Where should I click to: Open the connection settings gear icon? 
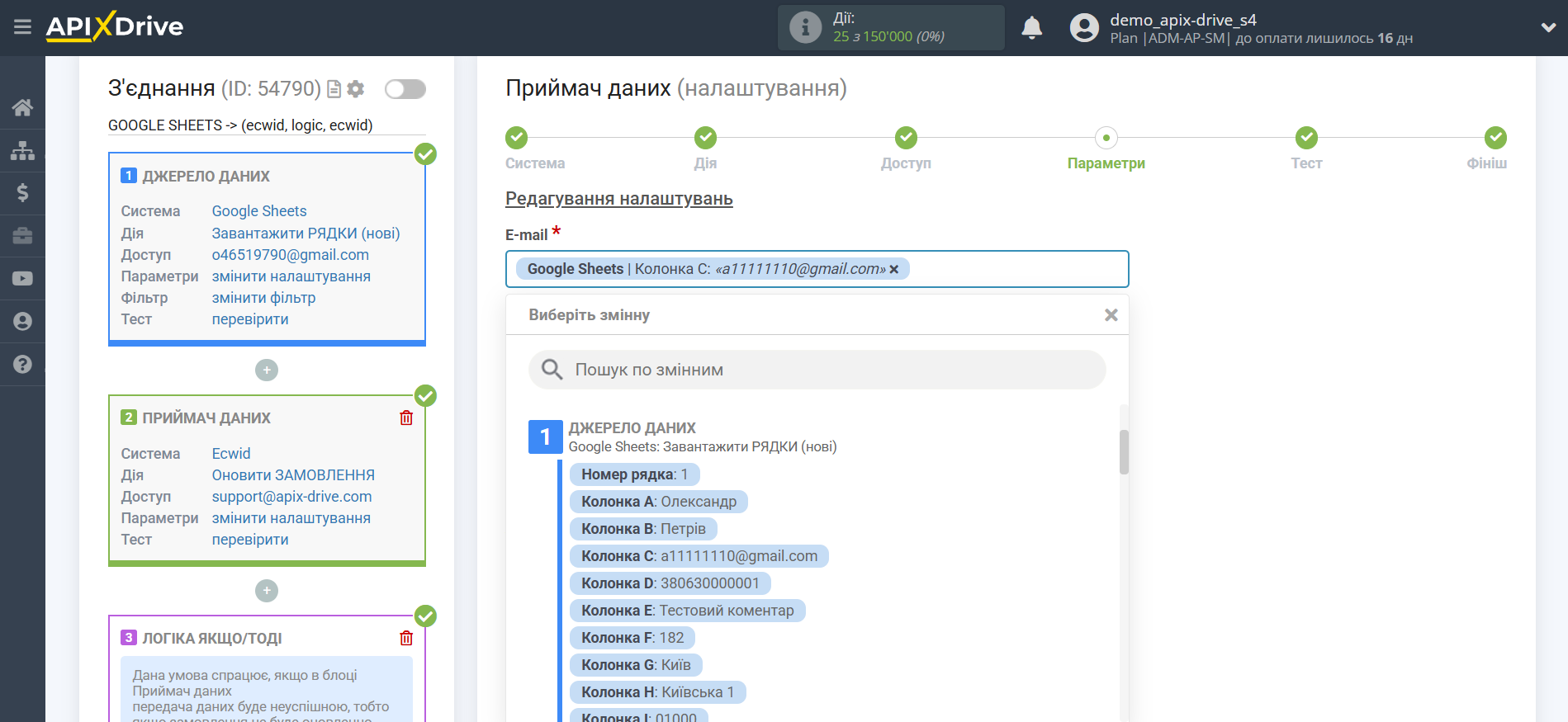click(356, 89)
